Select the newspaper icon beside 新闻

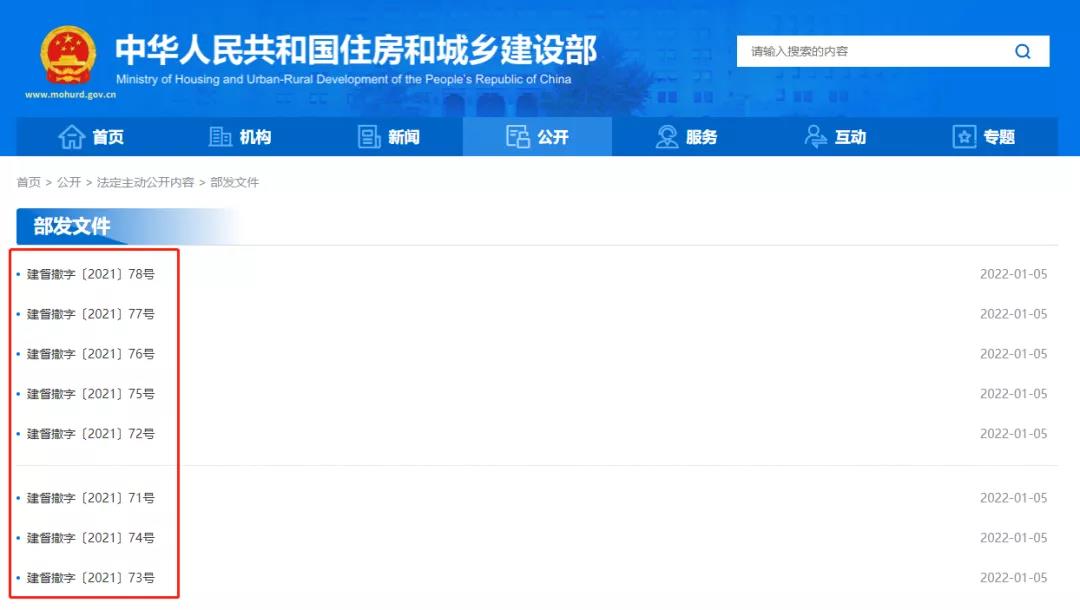point(370,137)
